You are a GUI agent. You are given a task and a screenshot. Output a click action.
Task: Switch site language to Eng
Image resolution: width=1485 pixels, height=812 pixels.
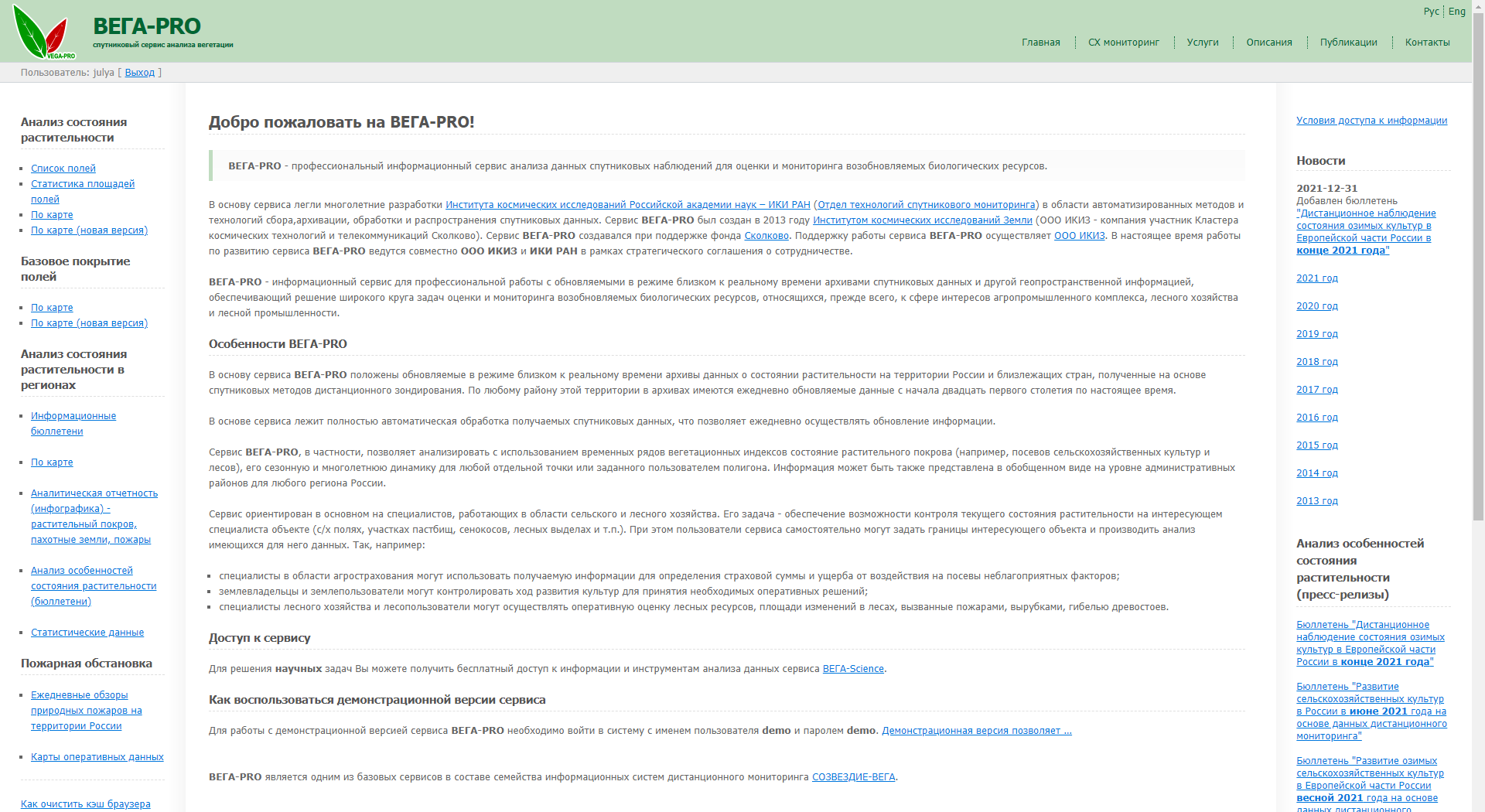(1457, 12)
